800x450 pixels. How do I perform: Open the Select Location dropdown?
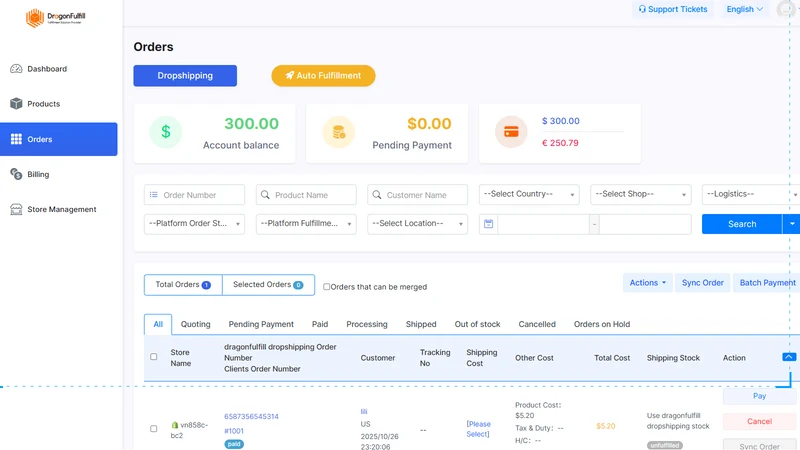coord(417,224)
